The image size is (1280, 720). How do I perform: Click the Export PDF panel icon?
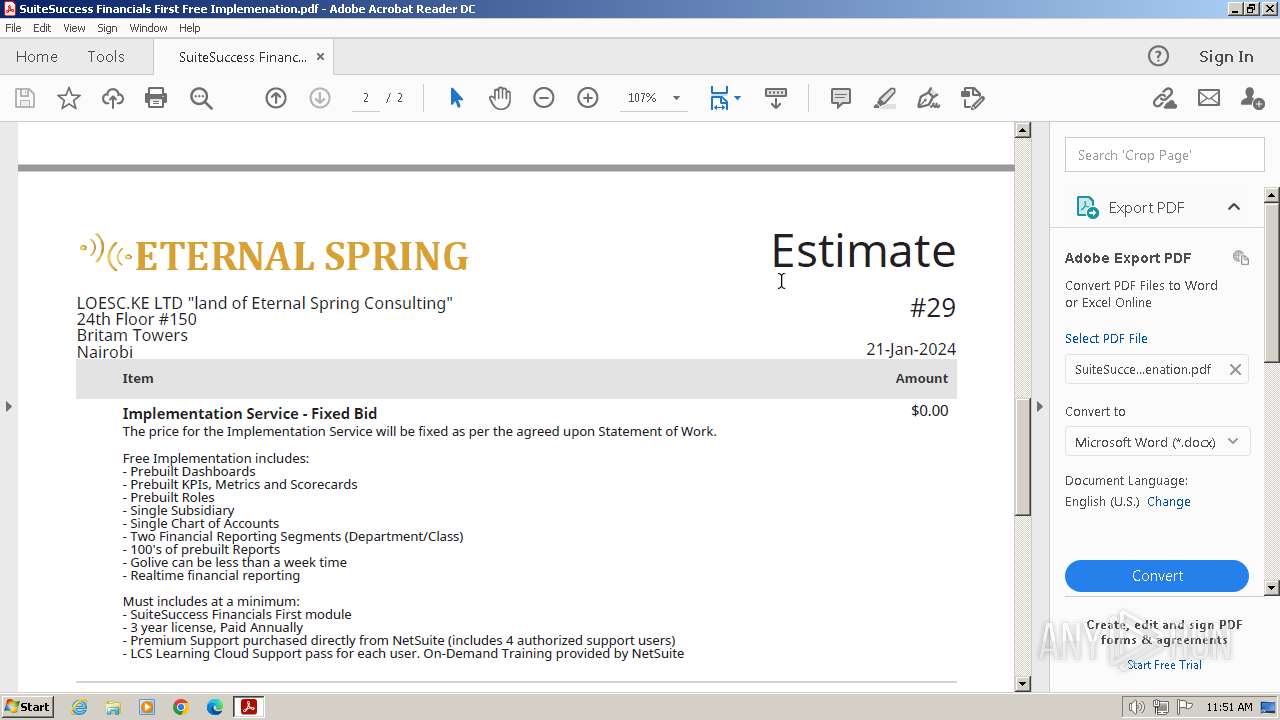1087,207
